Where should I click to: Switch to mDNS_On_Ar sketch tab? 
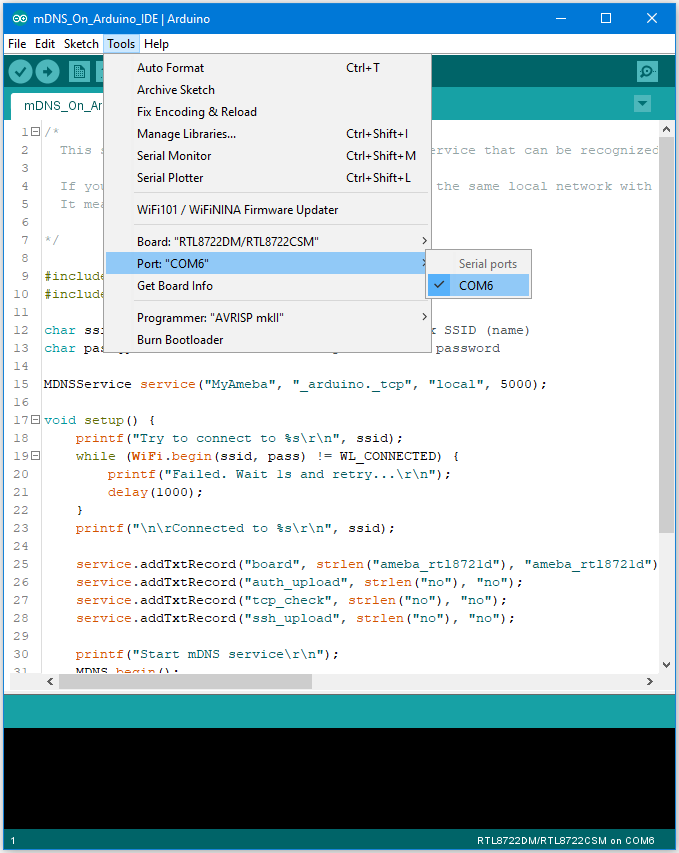(x=57, y=106)
